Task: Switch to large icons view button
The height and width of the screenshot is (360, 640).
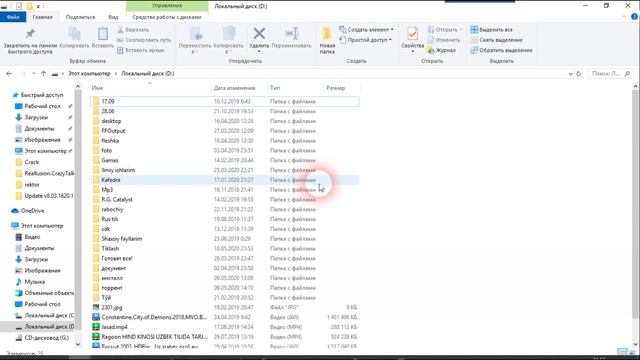Action: click(634, 352)
